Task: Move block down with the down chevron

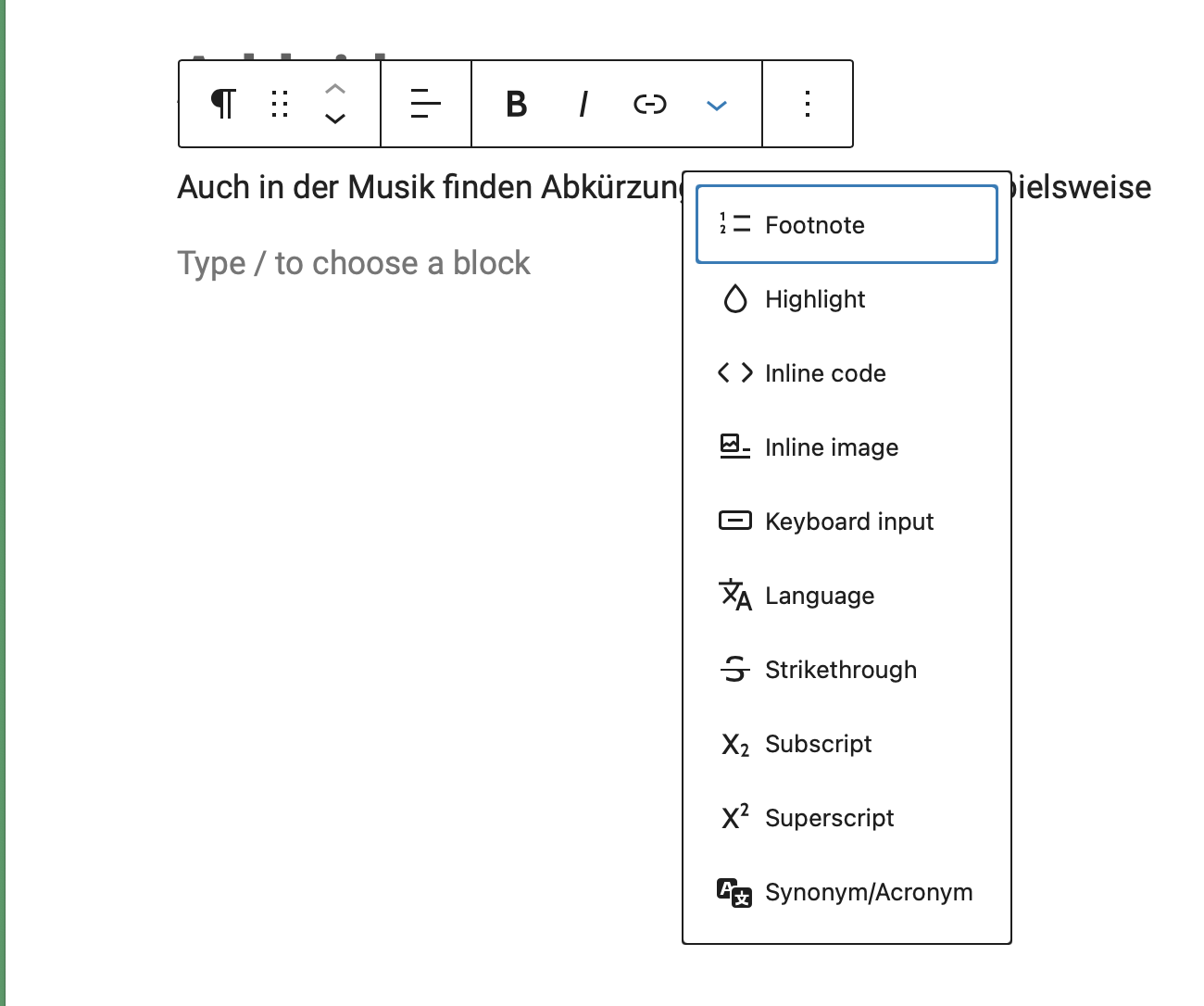Action: [335, 119]
